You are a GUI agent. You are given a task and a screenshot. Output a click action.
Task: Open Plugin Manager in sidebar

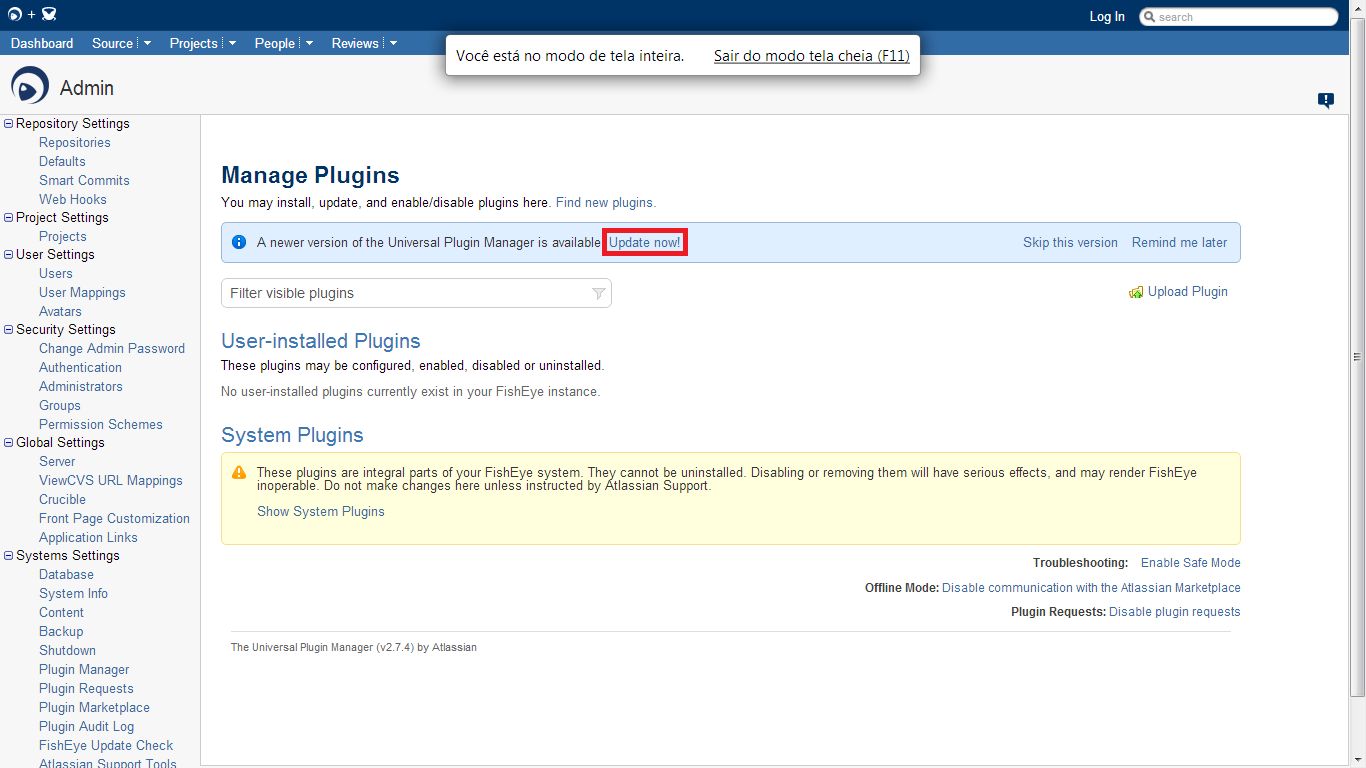pyautogui.click(x=84, y=670)
